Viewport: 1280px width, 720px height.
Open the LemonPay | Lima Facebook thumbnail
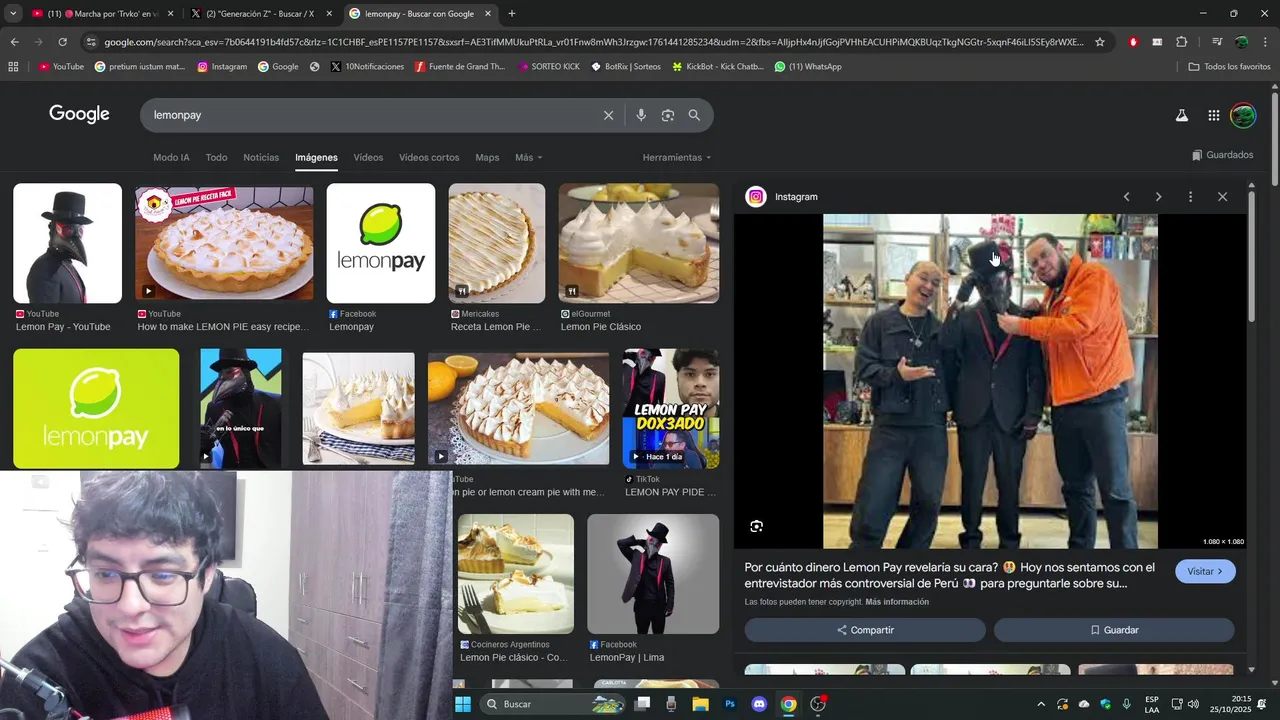(x=653, y=574)
